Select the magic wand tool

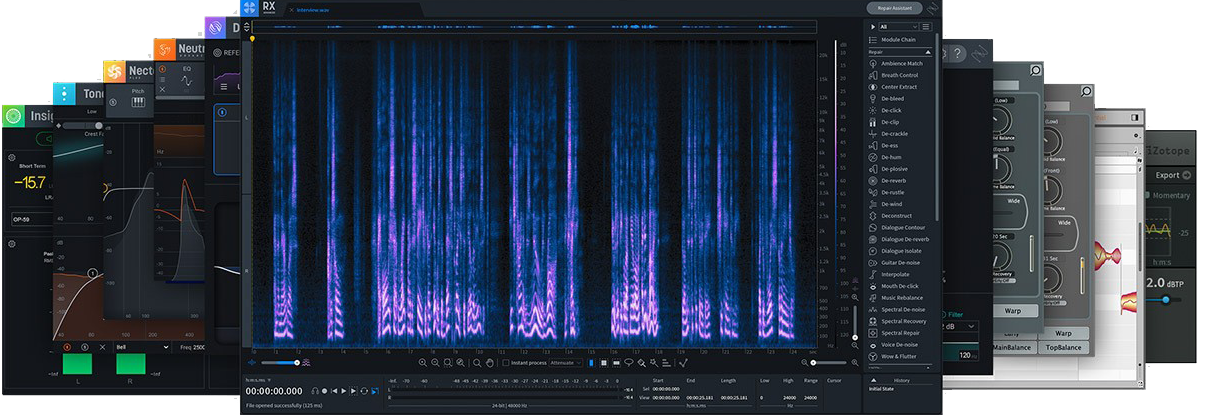654,362
